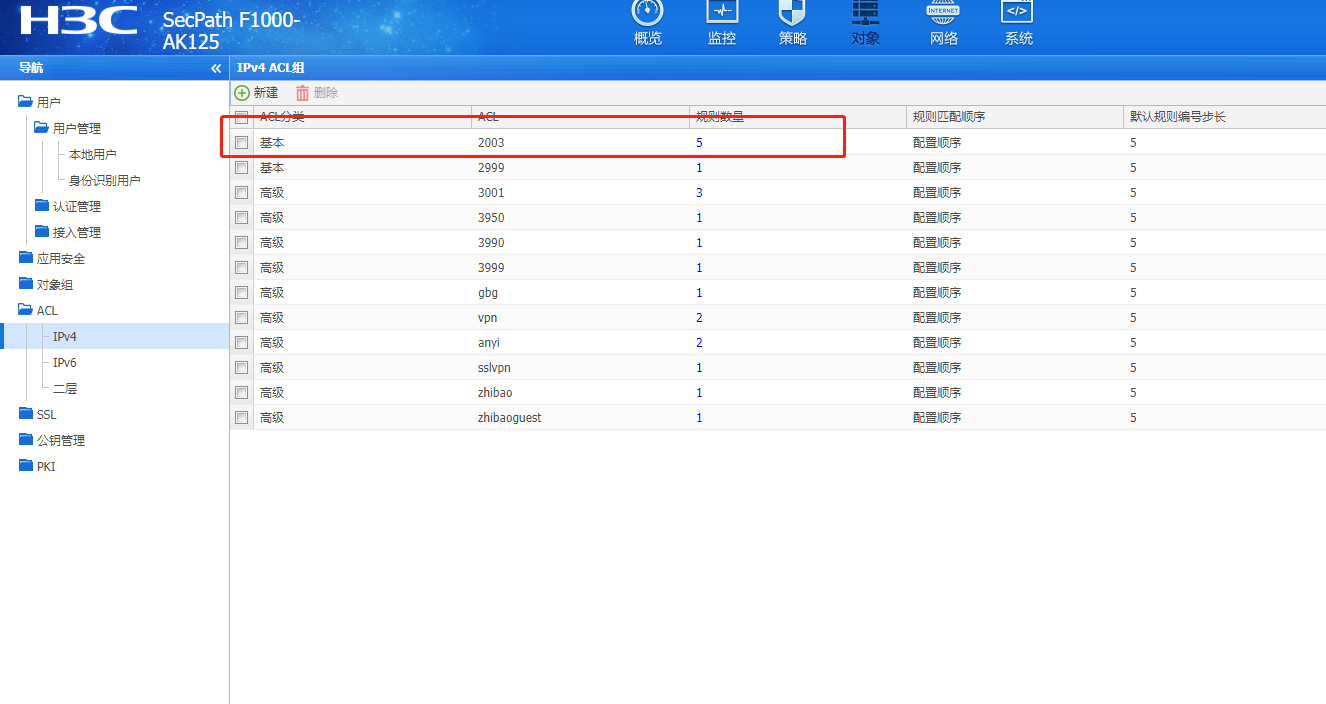
Task: Open rule count 5 for ACL 2003
Action: pos(700,143)
